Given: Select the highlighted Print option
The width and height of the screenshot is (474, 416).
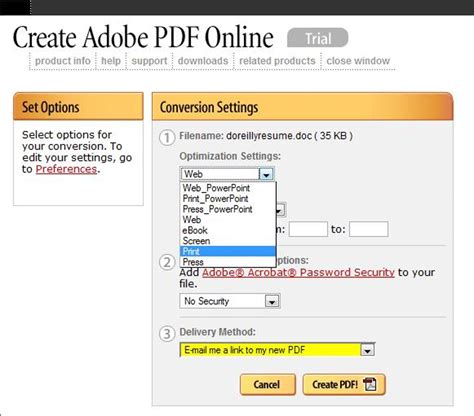Looking at the screenshot, I should click(x=228, y=251).
